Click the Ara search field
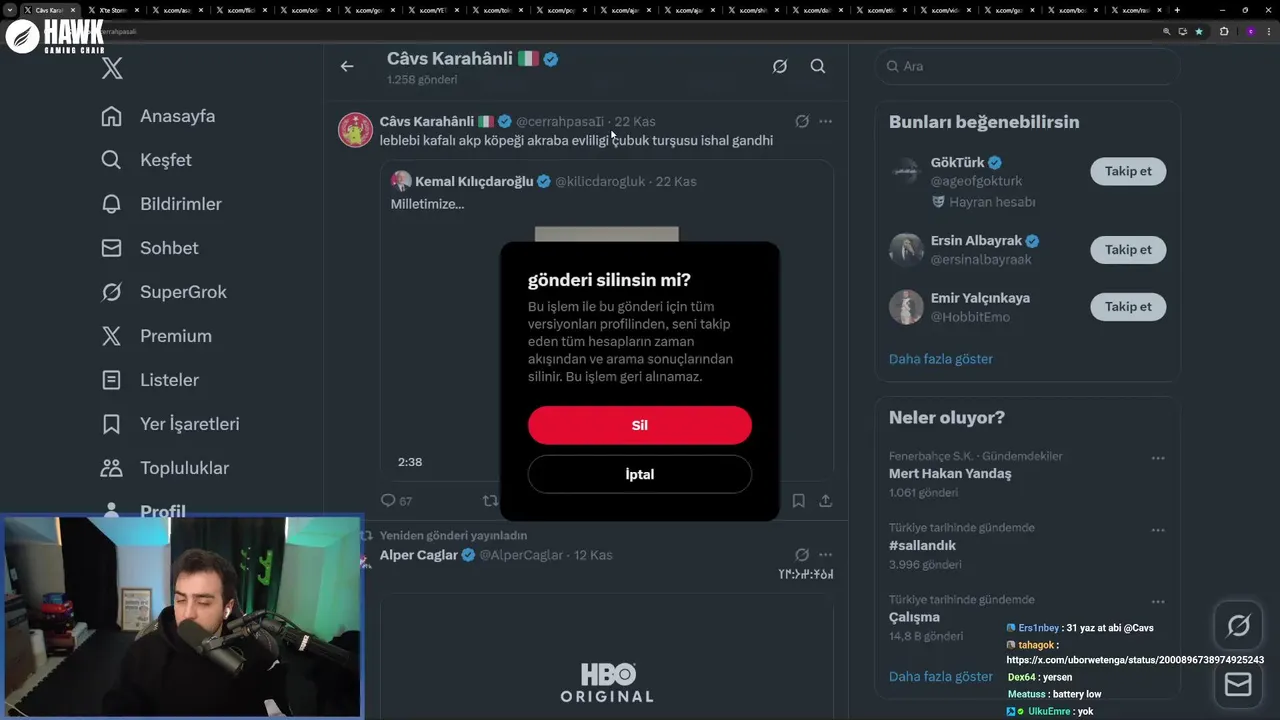The height and width of the screenshot is (720, 1280). coord(1027,66)
